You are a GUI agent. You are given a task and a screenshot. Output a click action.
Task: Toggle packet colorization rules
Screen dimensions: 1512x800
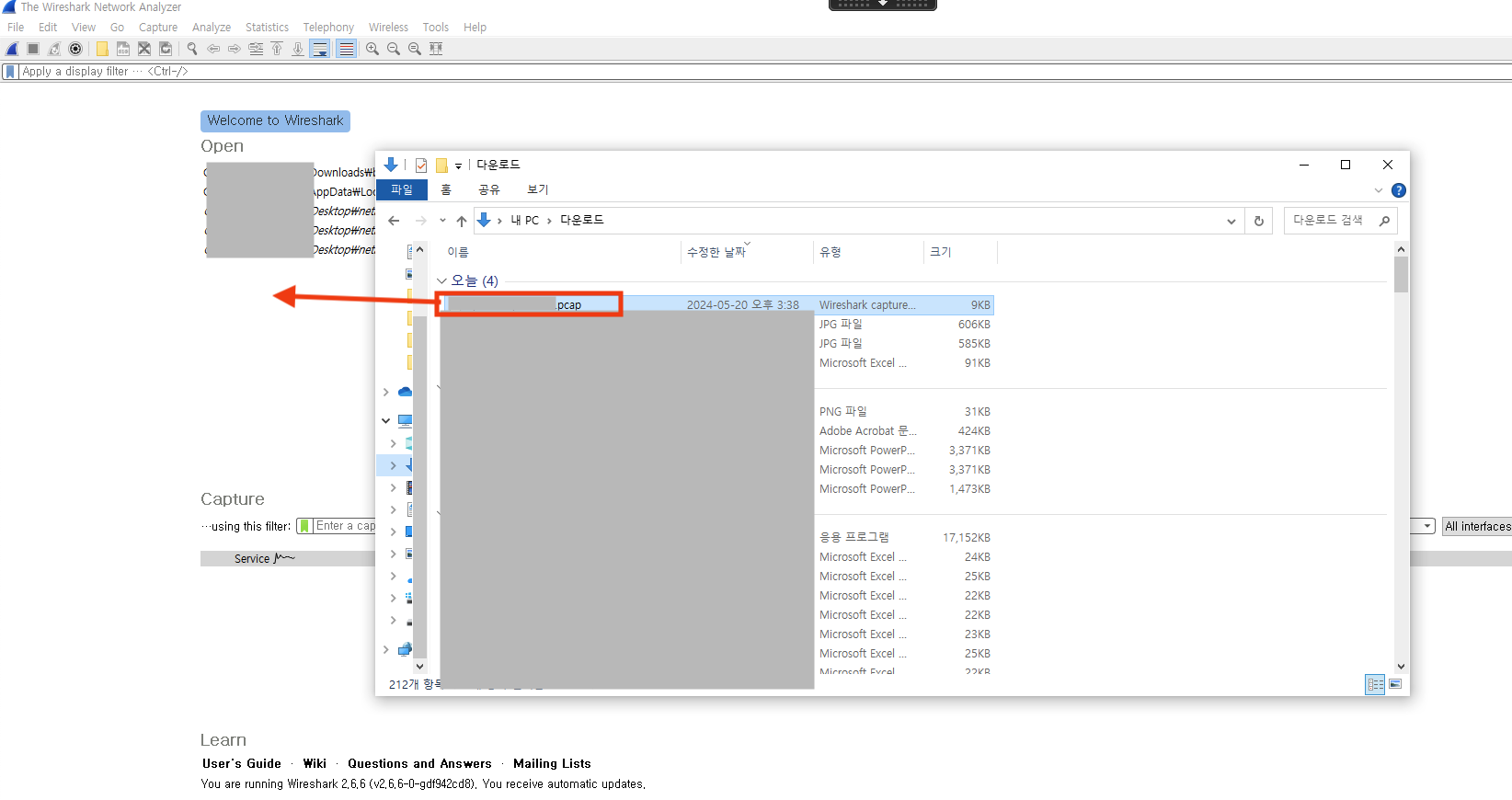point(346,49)
